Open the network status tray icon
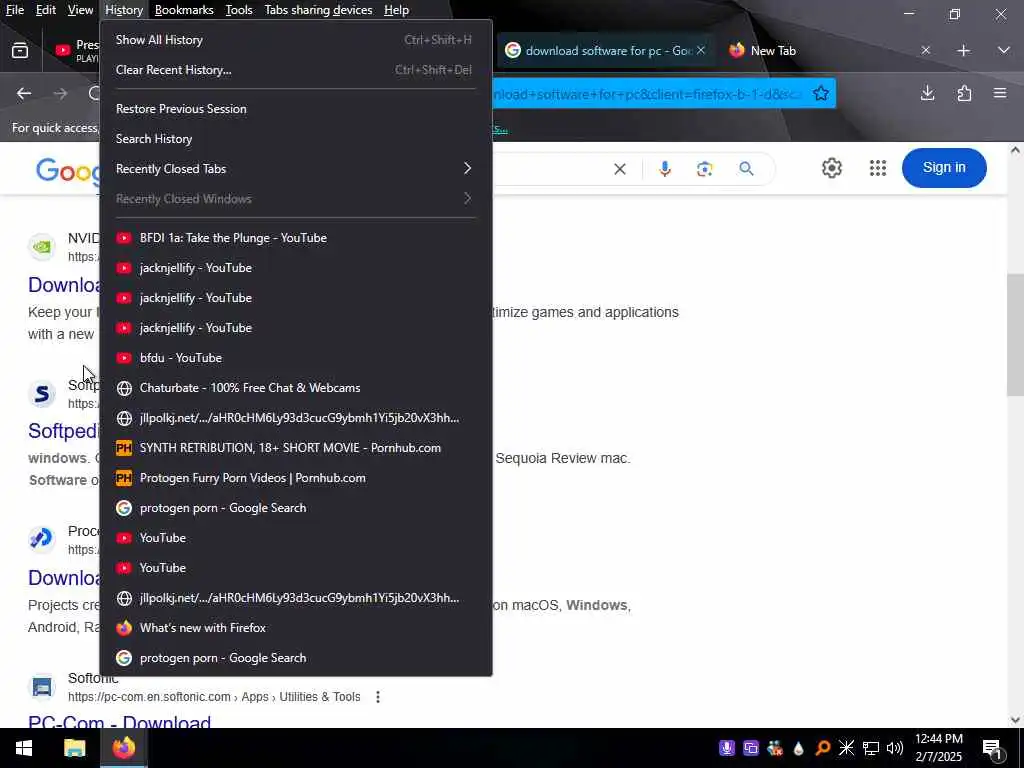Viewport: 1024px width, 768px height. [x=871, y=748]
